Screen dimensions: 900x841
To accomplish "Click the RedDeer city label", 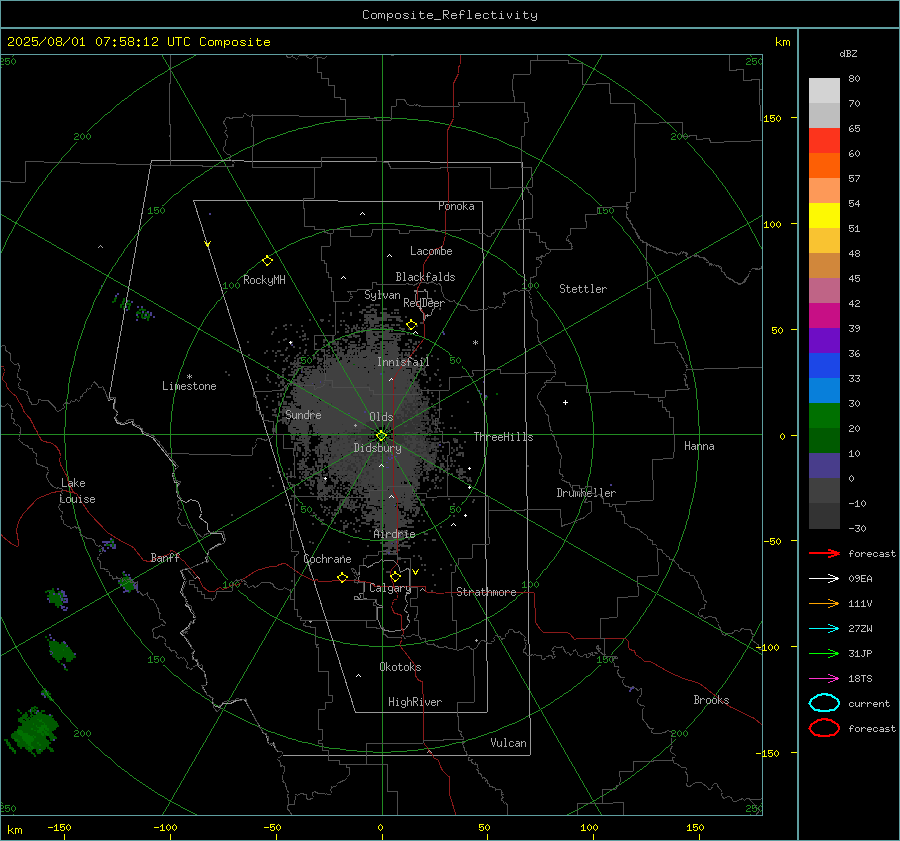I will 424,303.
